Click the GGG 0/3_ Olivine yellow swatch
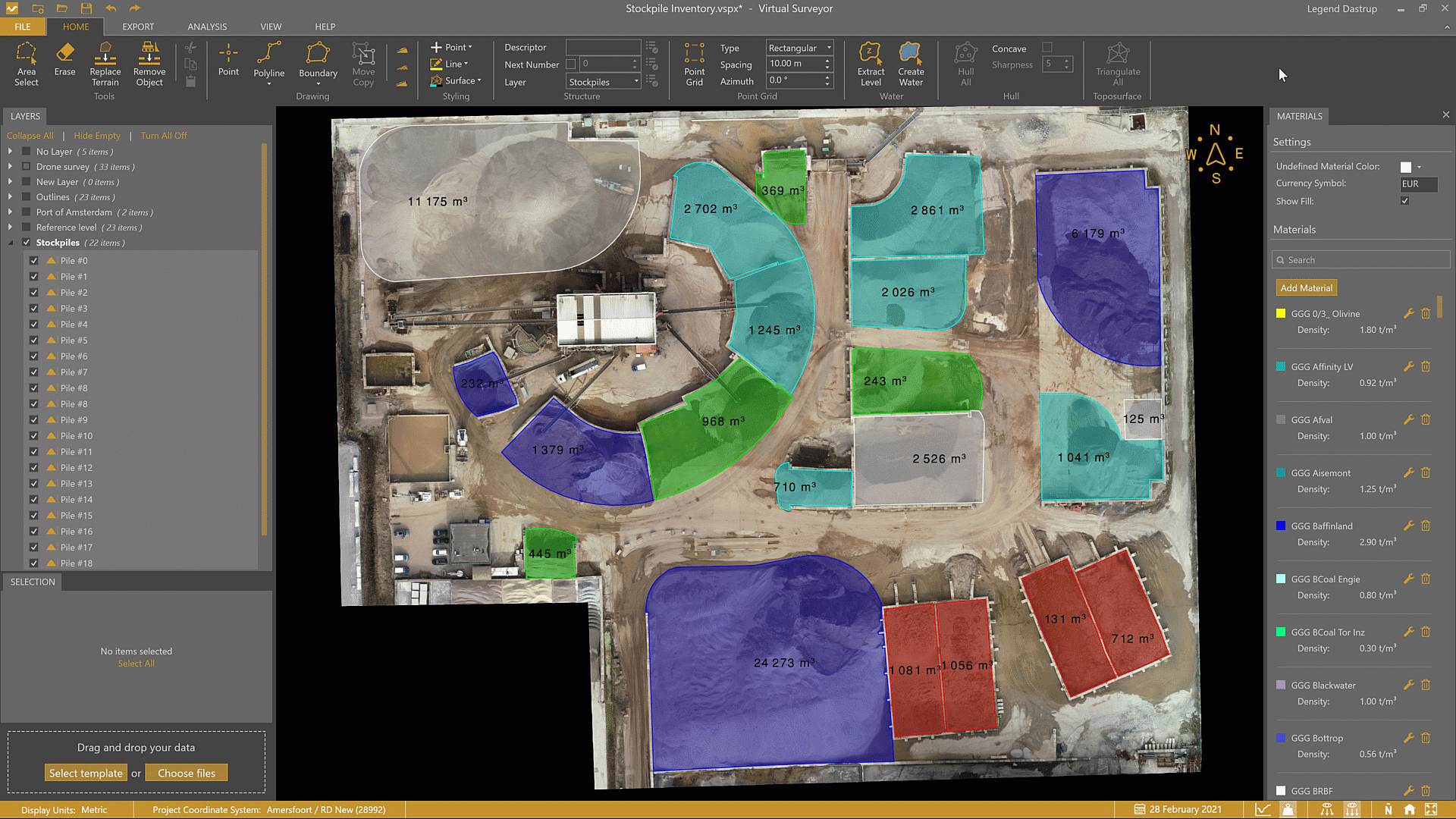Viewport: 1456px width, 819px height. point(1281,314)
